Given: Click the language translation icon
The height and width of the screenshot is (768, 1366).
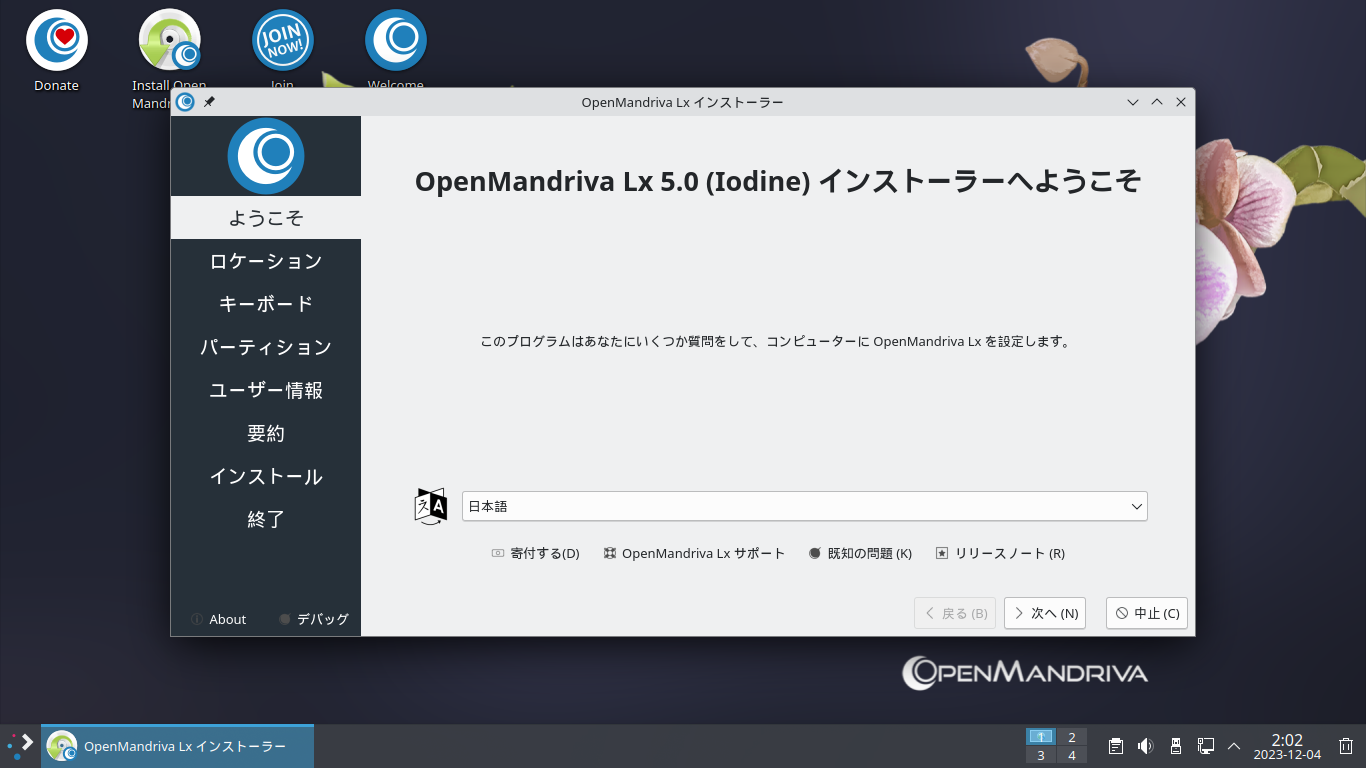Looking at the screenshot, I should click(x=431, y=506).
